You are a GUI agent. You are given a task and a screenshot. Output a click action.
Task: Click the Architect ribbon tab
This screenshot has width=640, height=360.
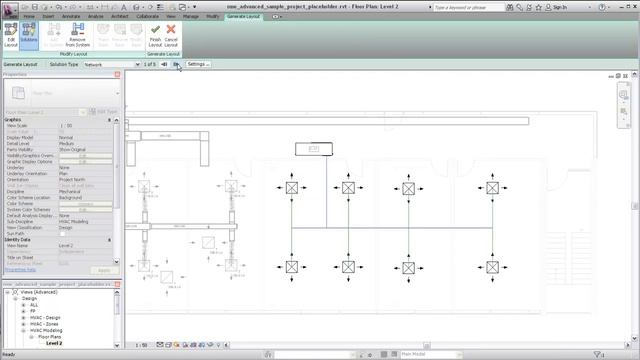click(x=120, y=16)
